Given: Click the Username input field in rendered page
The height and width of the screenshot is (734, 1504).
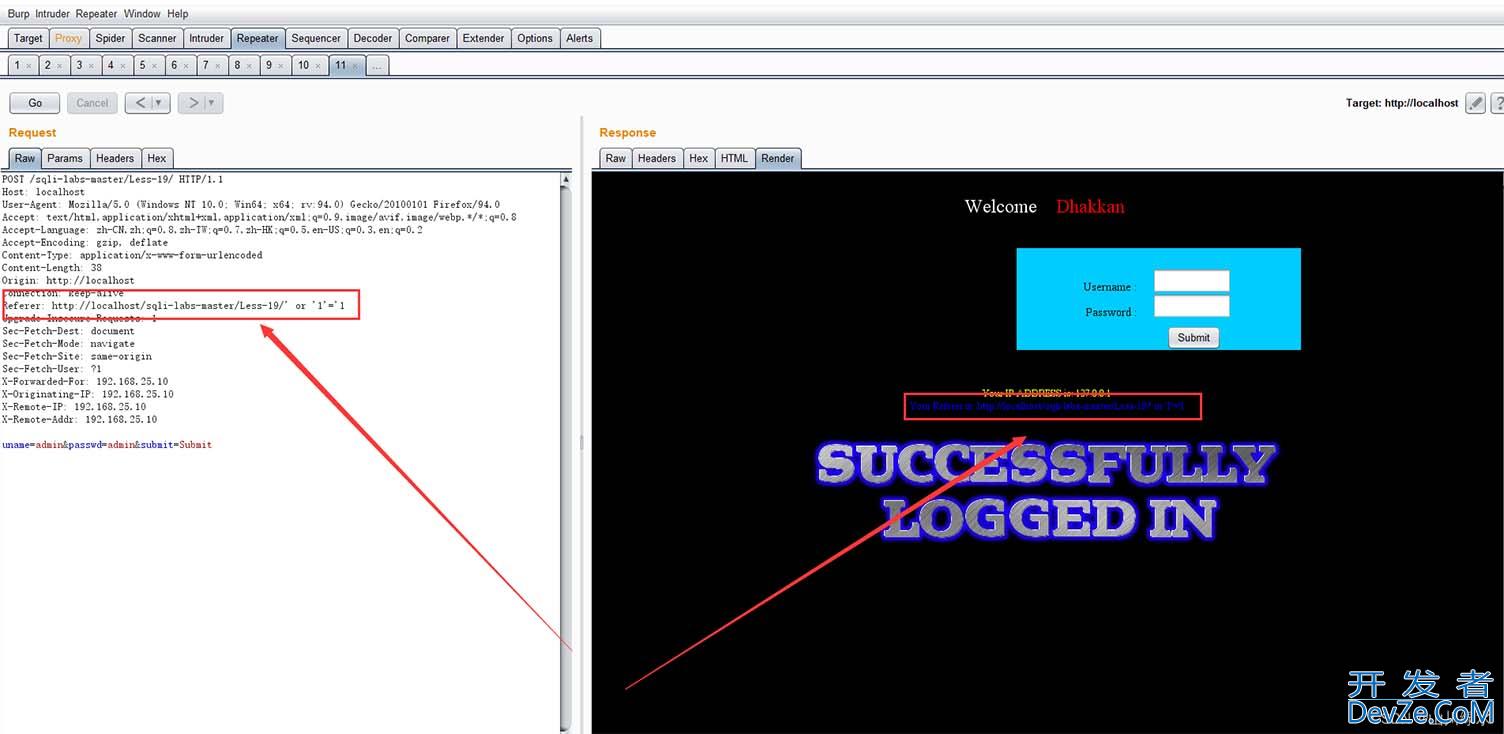Looking at the screenshot, I should click(x=1191, y=281).
